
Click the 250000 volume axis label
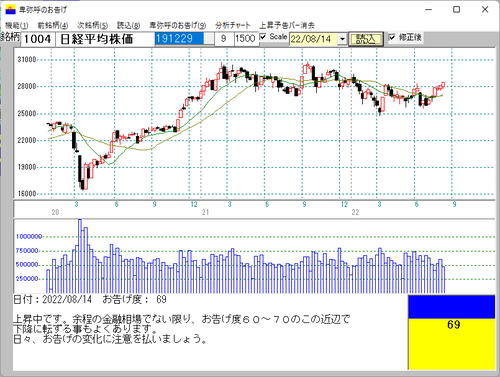click(27, 279)
